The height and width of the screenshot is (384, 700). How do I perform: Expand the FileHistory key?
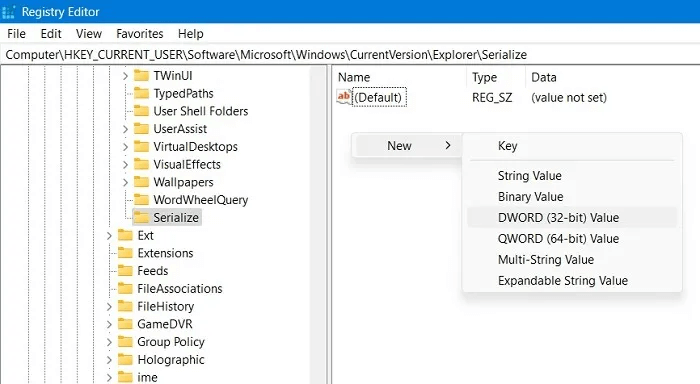(109, 307)
